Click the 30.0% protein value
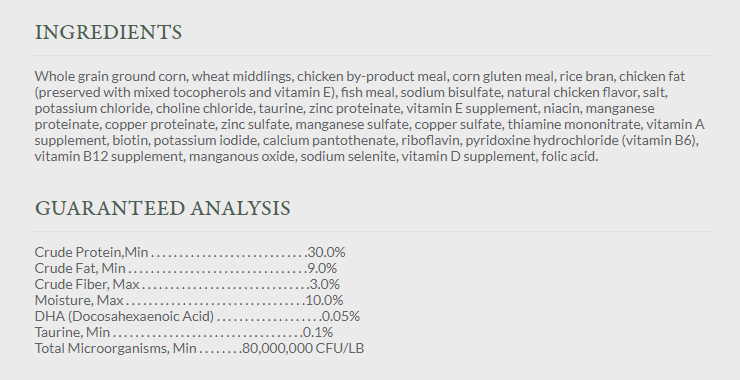740x380 pixels. (x=327, y=252)
